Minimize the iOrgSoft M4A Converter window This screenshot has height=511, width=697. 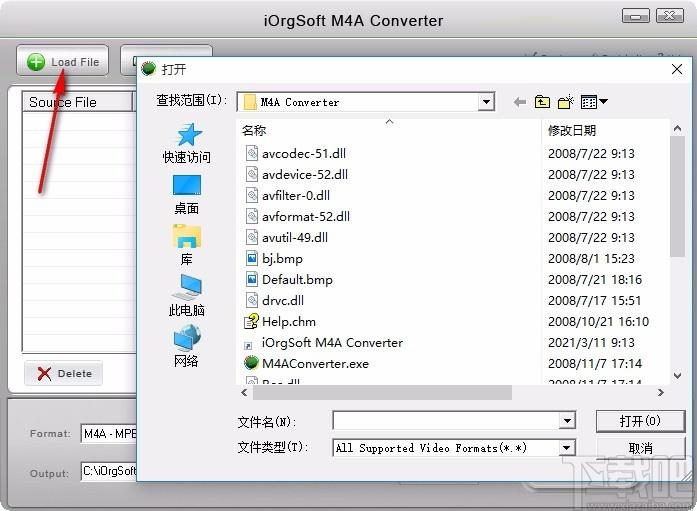tap(636, 16)
